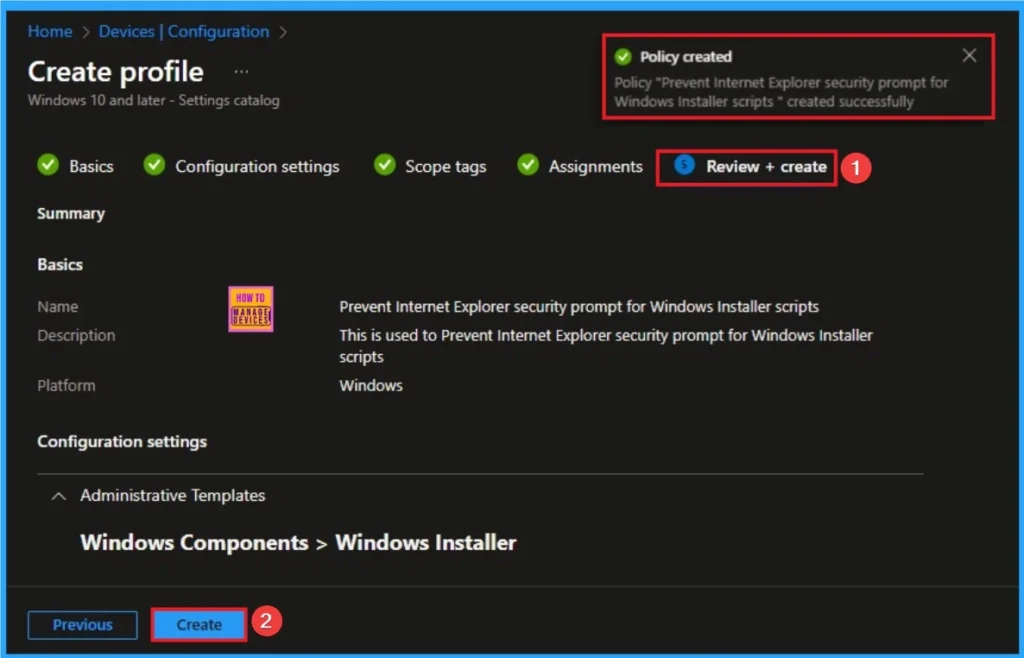
Task: Click the check icon beside Configuration settings
Action: click(153, 165)
